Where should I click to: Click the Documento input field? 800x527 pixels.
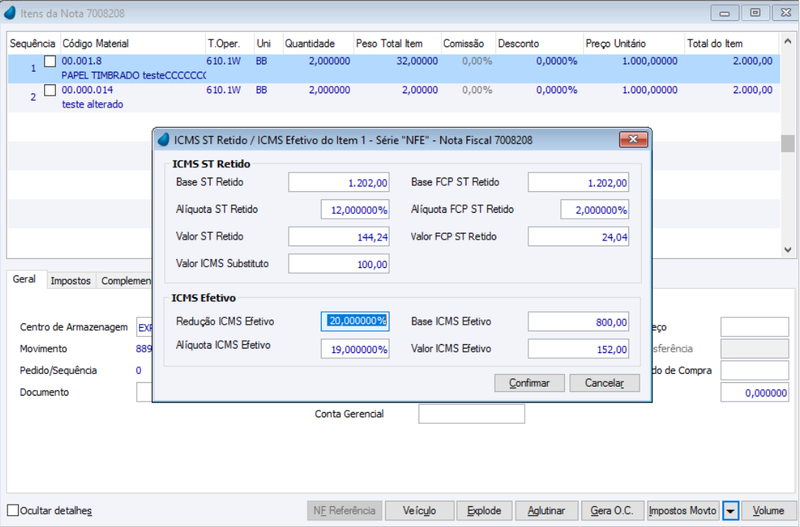pyautogui.click(x=144, y=392)
